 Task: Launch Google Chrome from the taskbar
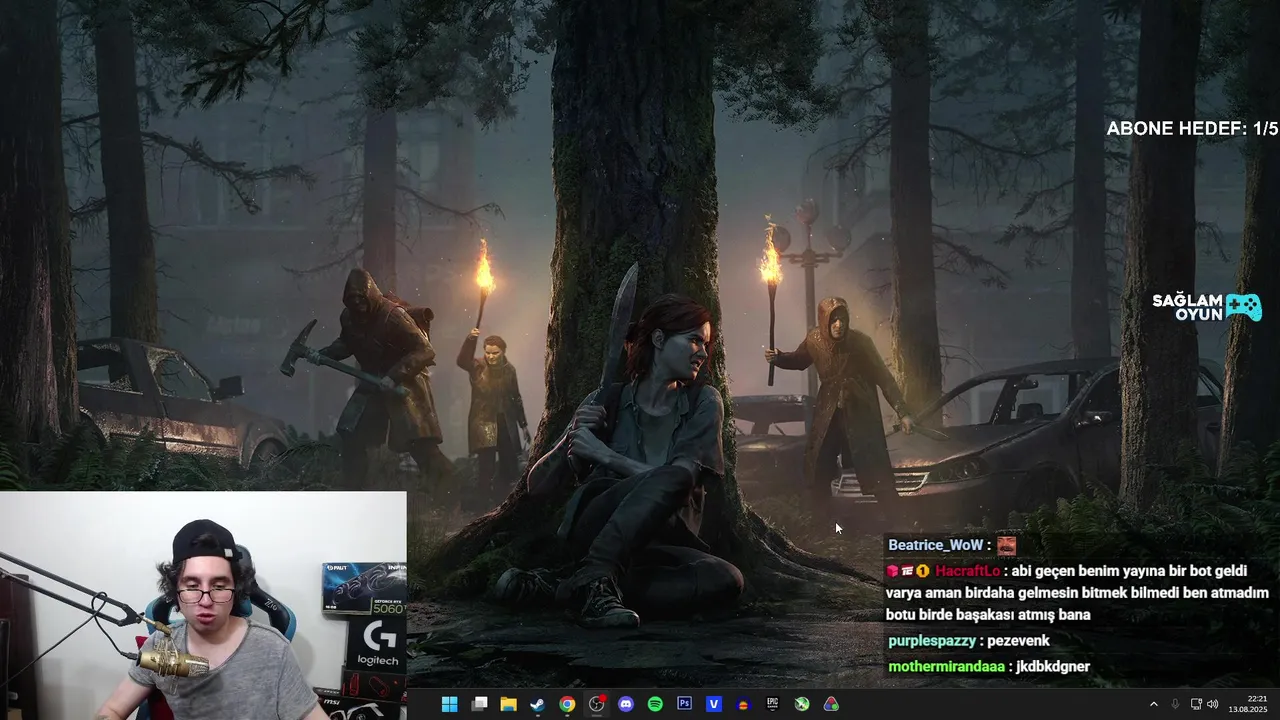[567, 704]
